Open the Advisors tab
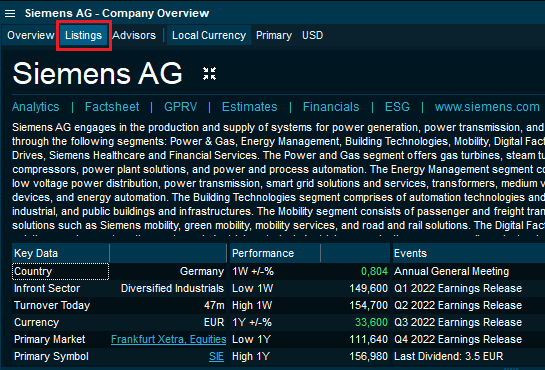The height and width of the screenshot is (370, 545). coord(134,35)
